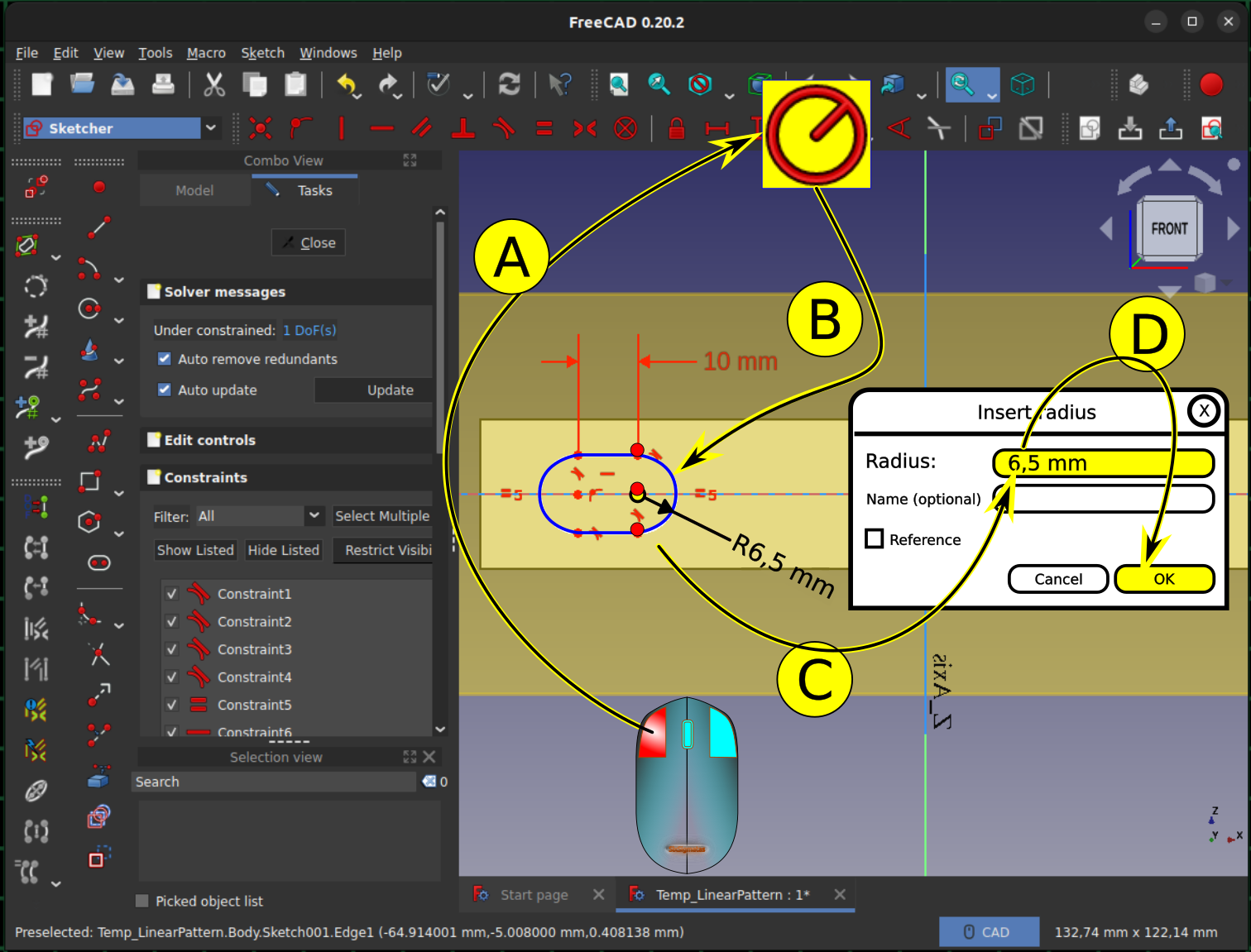Click the Open document folder icon
Image resolution: width=1251 pixels, height=952 pixels.
(x=82, y=84)
